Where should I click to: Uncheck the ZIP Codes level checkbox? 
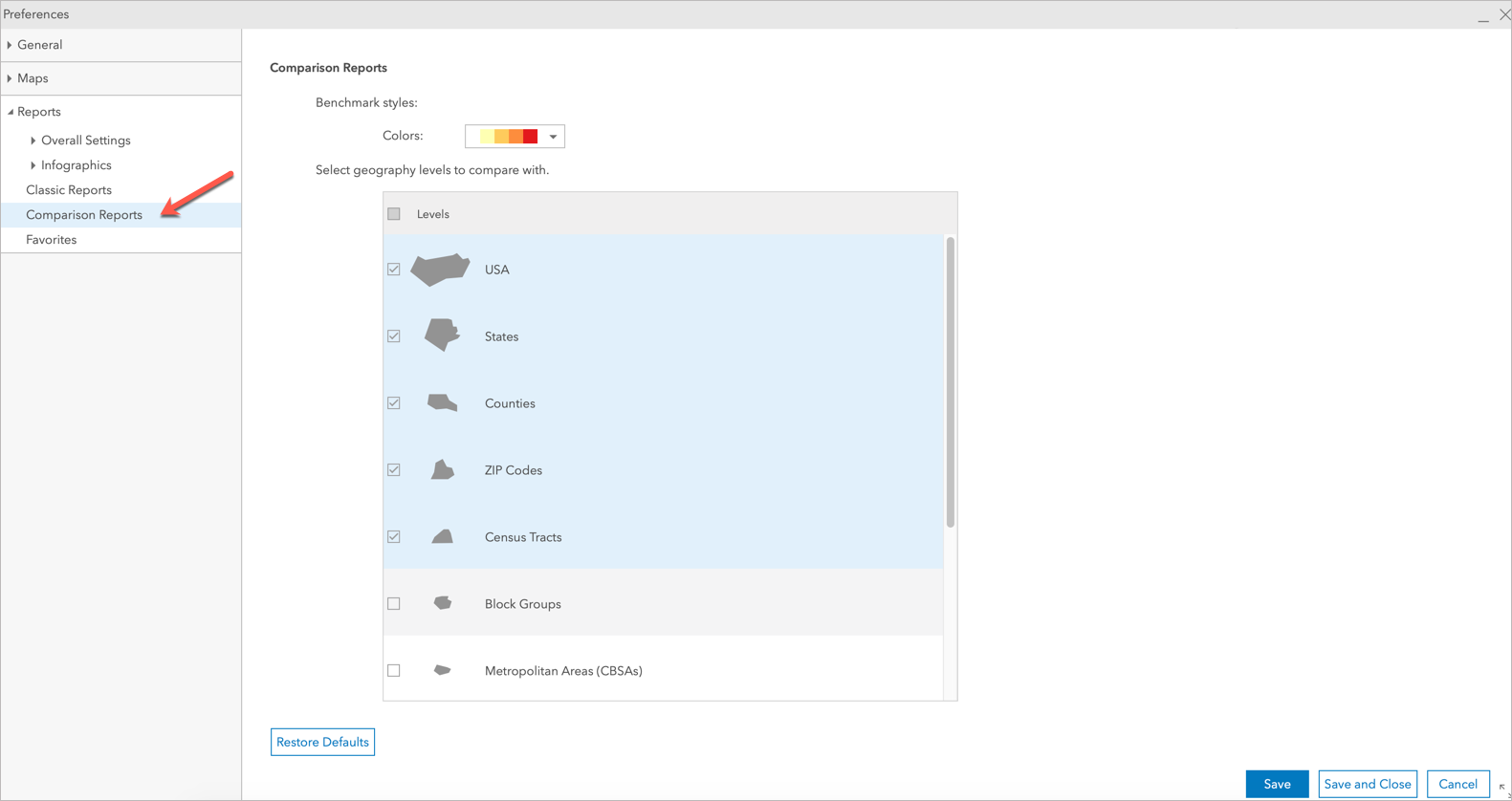[x=394, y=470]
